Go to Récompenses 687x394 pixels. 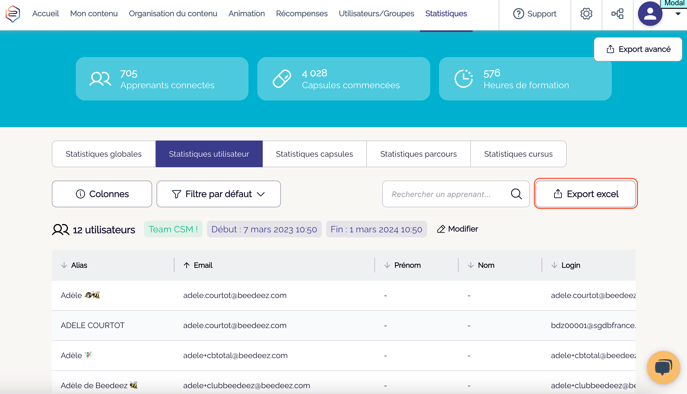(302, 14)
